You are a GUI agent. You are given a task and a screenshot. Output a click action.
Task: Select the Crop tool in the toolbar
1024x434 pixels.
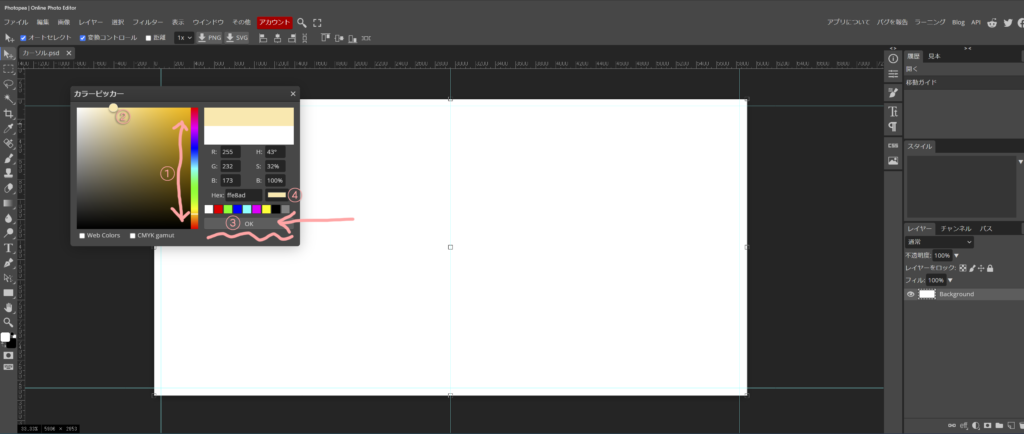tap(8, 114)
